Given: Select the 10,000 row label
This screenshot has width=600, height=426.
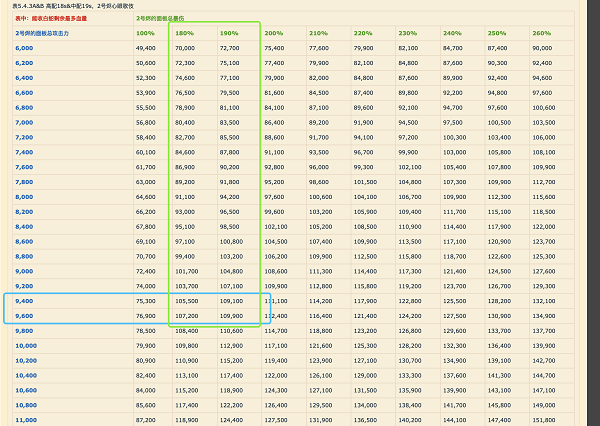Looking at the screenshot, I should click(x=26, y=345).
